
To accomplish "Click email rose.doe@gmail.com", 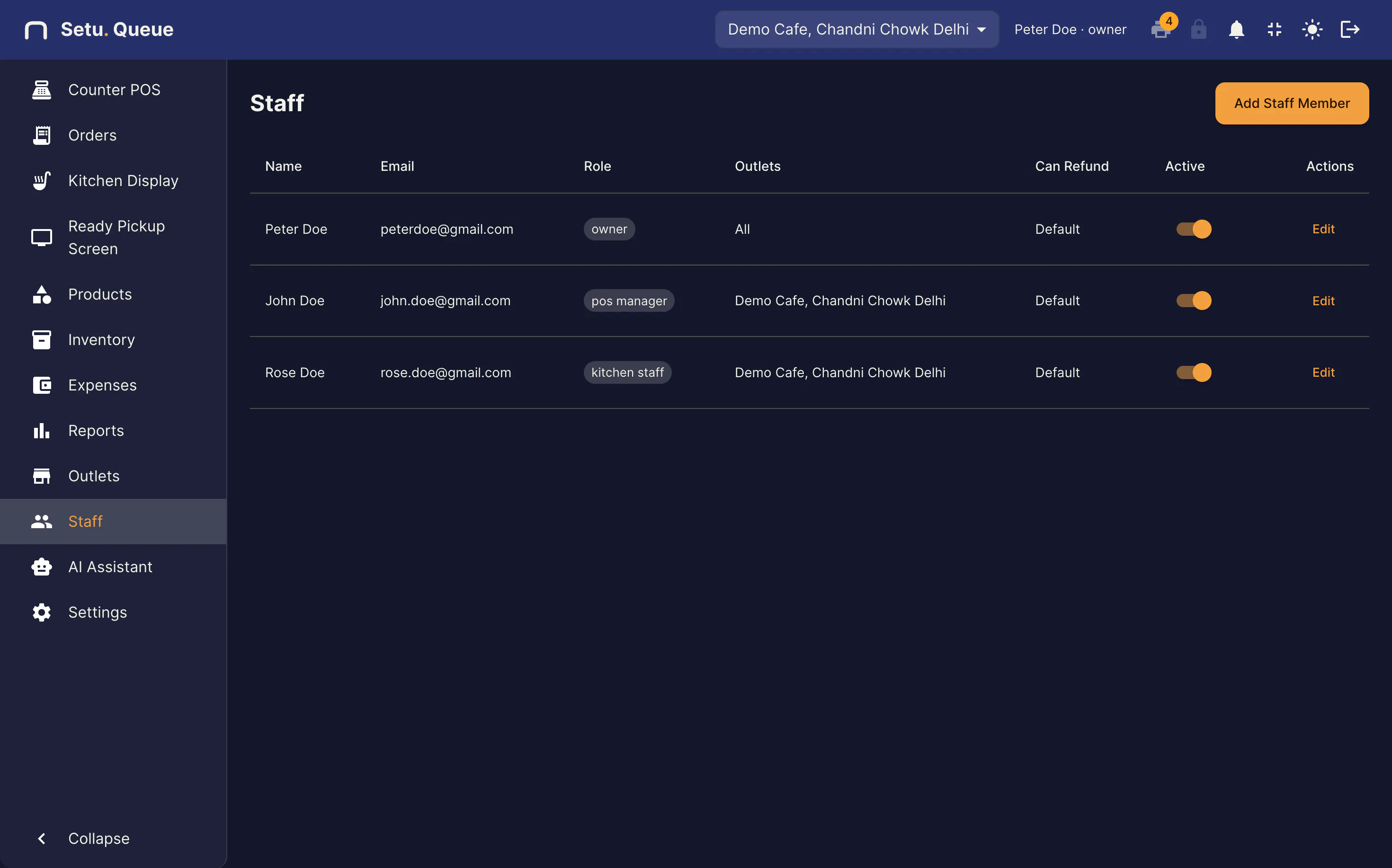I will pos(445,372).
